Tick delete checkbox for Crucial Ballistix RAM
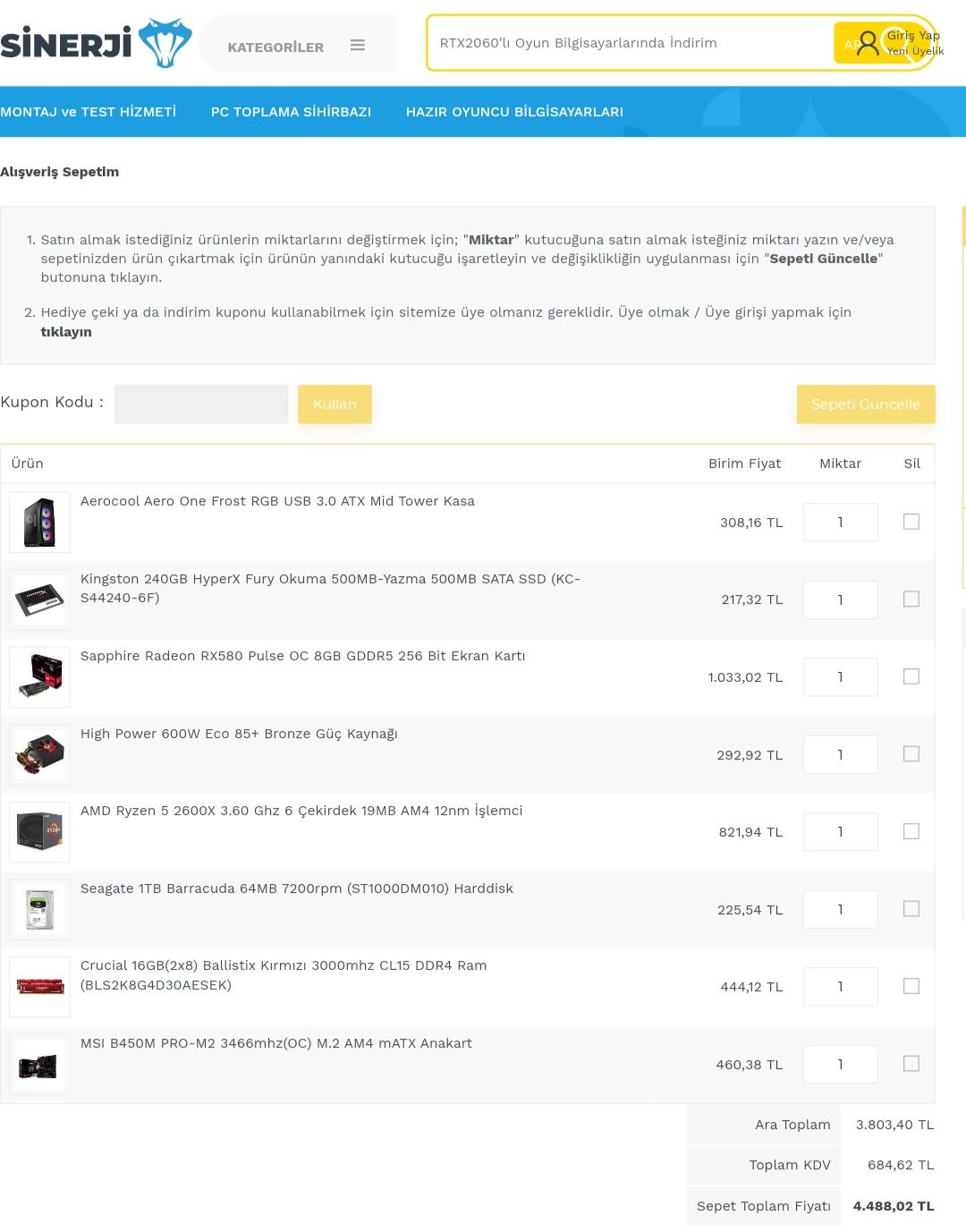Viewport: 966px width, 1232px height. [911, 986]
